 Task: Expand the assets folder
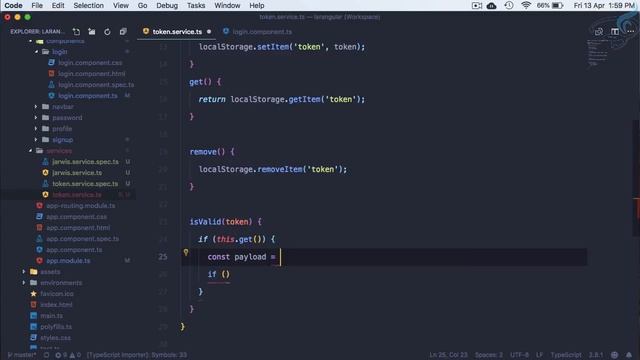click(x=50, y=271)
